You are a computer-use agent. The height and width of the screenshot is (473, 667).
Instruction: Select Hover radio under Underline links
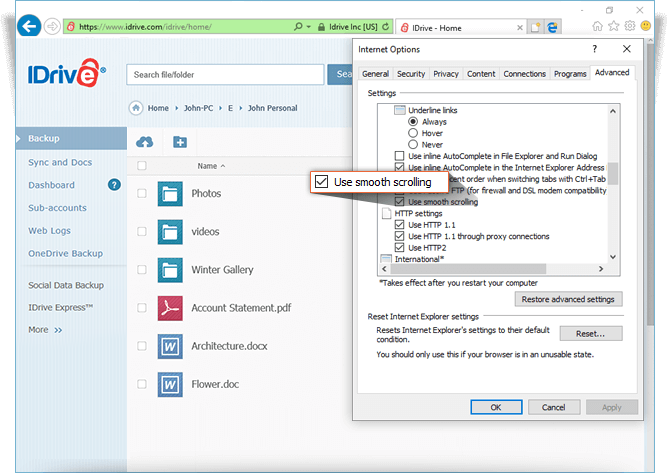[413, 133]
